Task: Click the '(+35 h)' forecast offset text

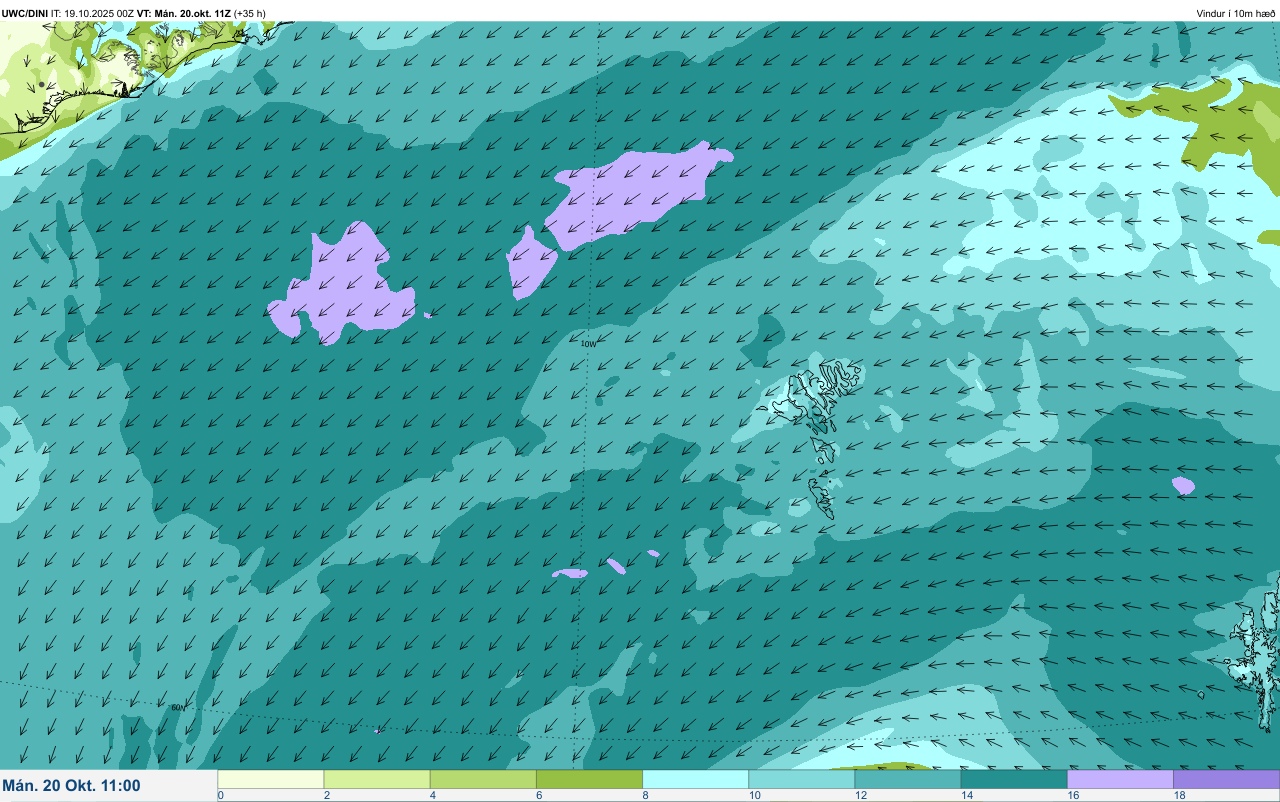Action: (x=250, y=13)
